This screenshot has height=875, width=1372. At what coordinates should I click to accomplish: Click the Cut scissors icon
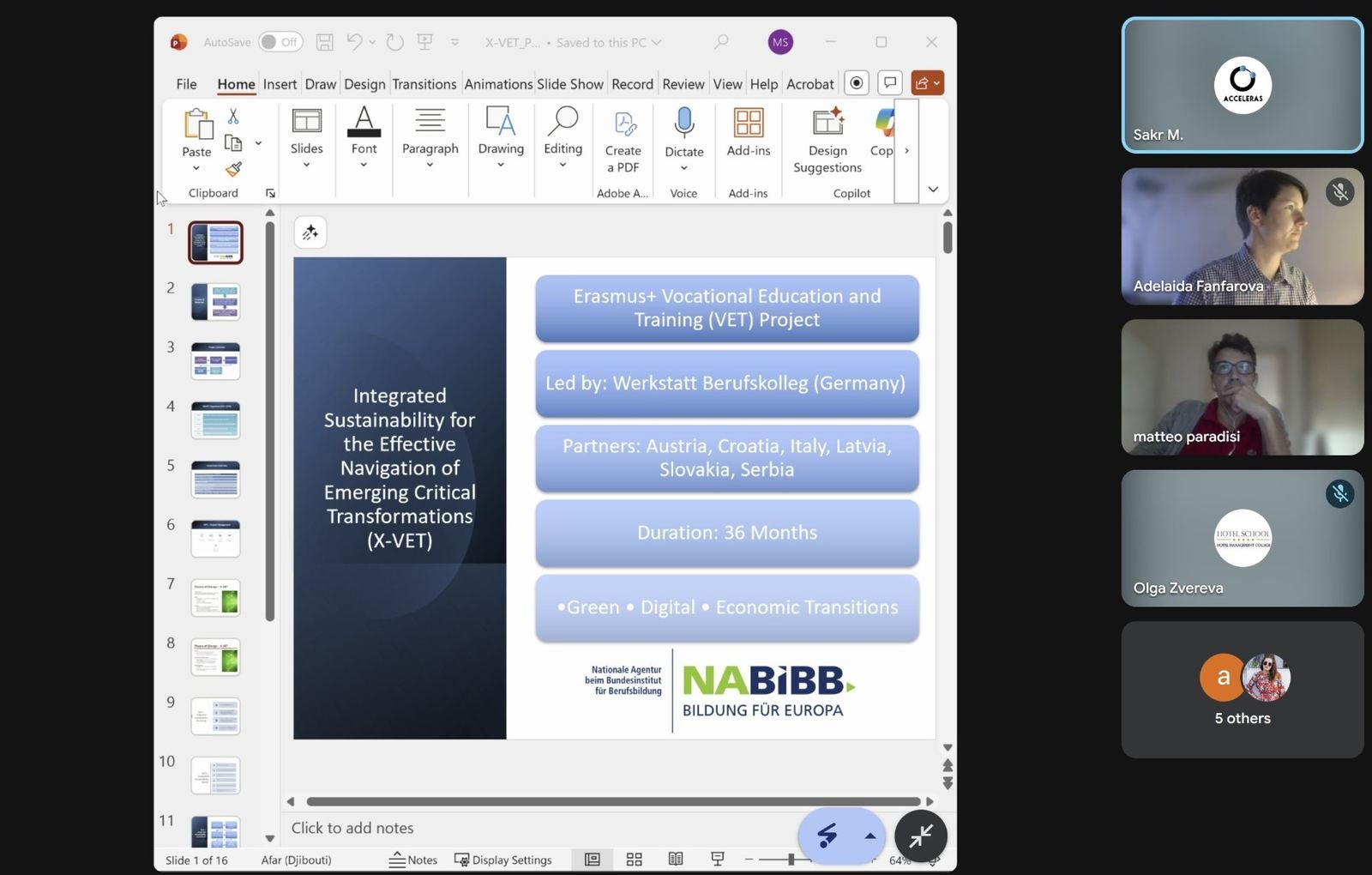pyautogui.click(x=233, y=116)
